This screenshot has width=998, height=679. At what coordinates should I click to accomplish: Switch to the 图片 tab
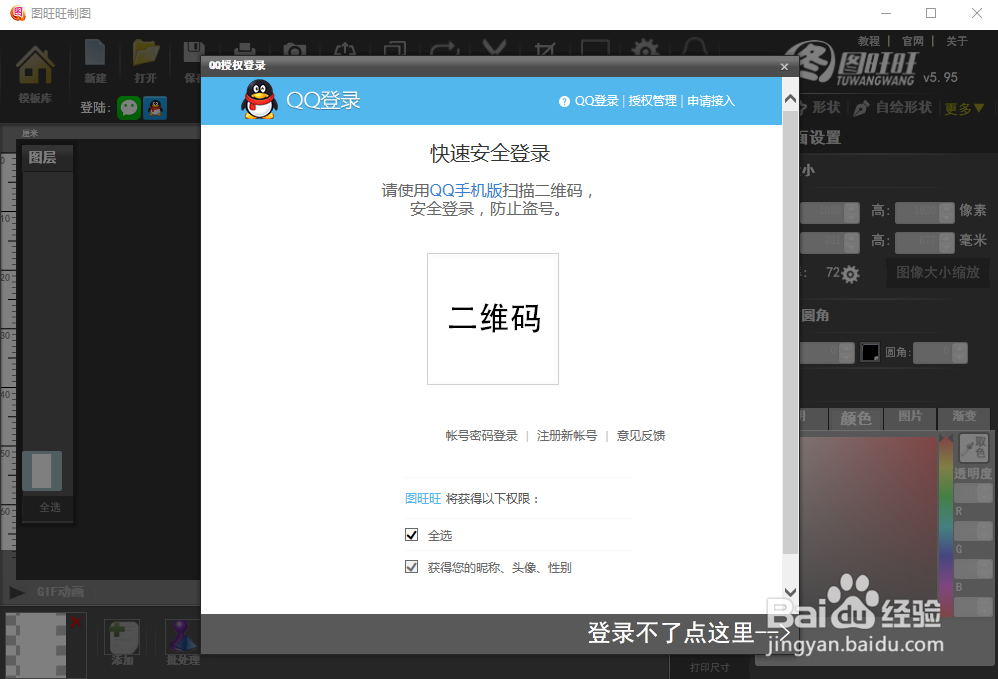coord(910,417)
